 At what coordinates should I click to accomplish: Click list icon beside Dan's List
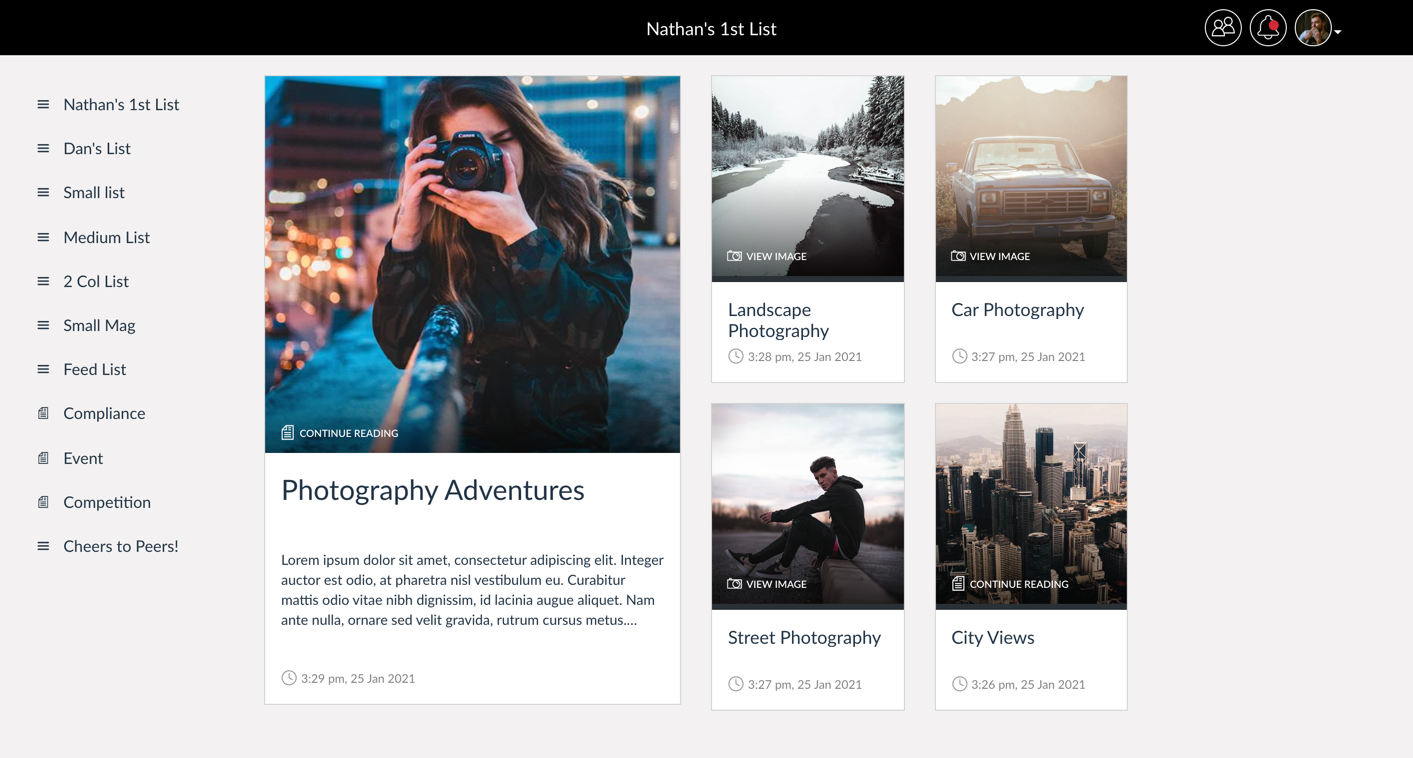43,148
